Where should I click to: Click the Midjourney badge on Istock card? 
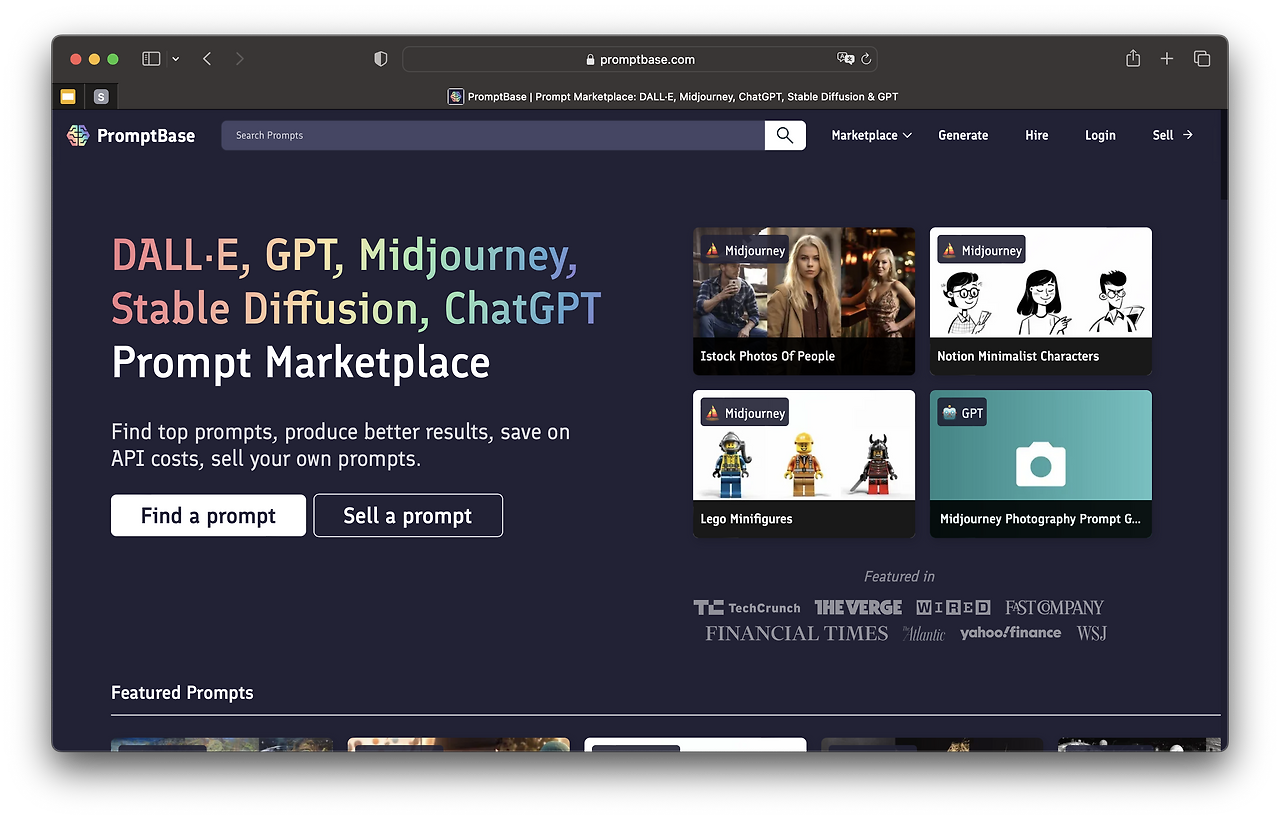coord(745,250)
